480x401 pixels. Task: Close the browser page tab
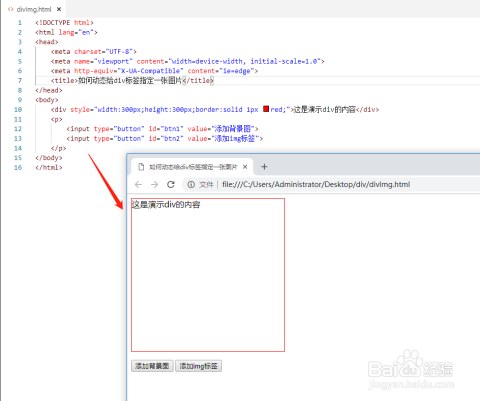pos(245,167)
